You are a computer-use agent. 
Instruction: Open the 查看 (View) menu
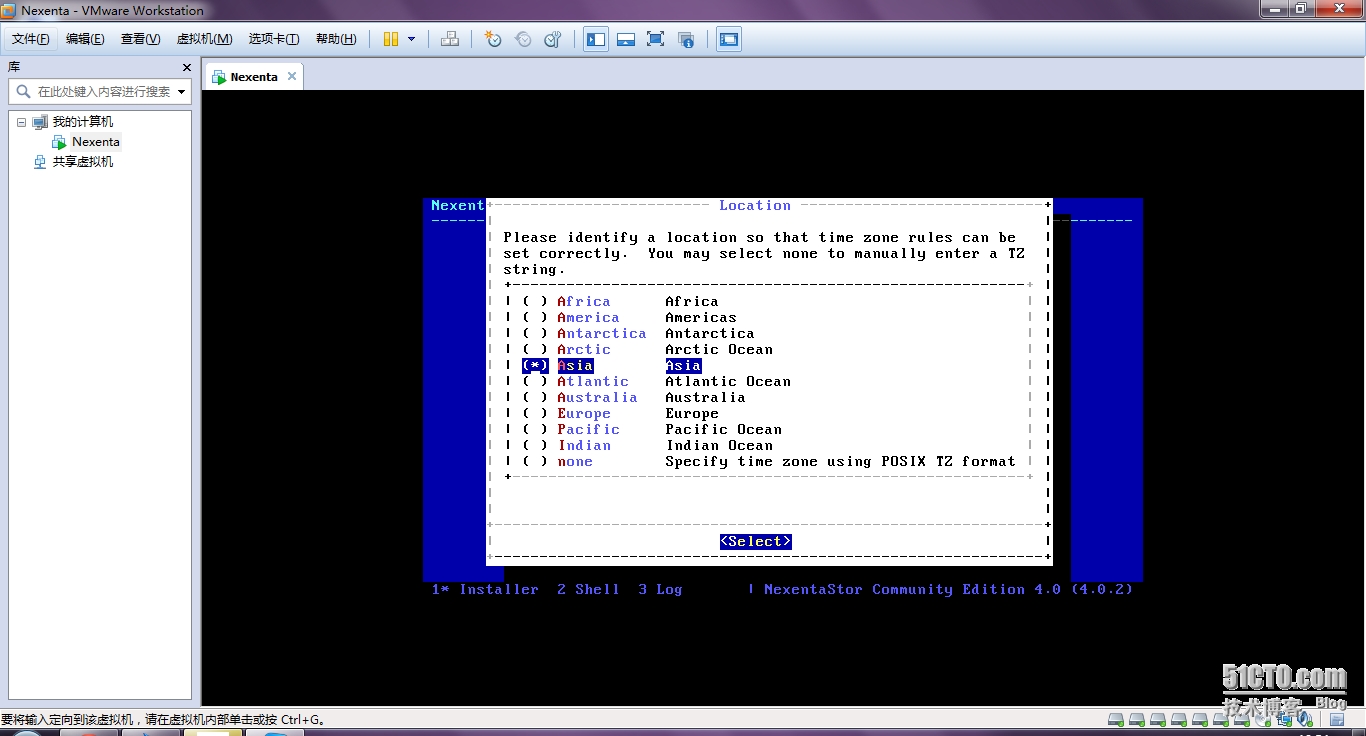click(x=140, y=39)
